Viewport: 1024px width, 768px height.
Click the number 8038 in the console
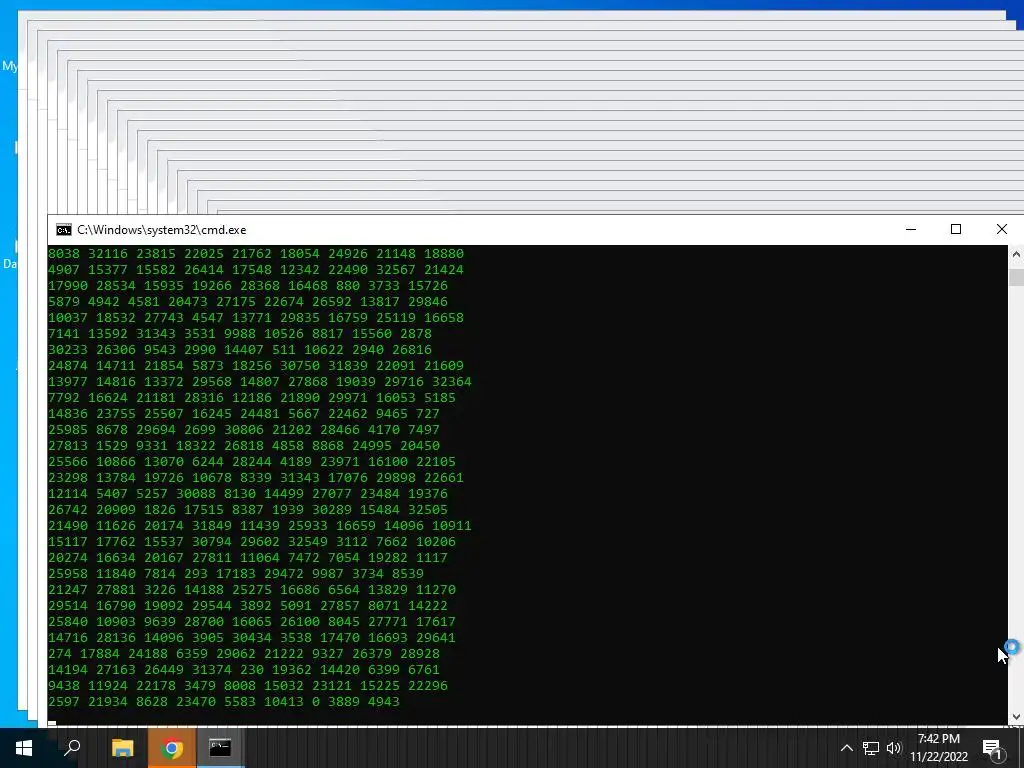click(63, 253)
